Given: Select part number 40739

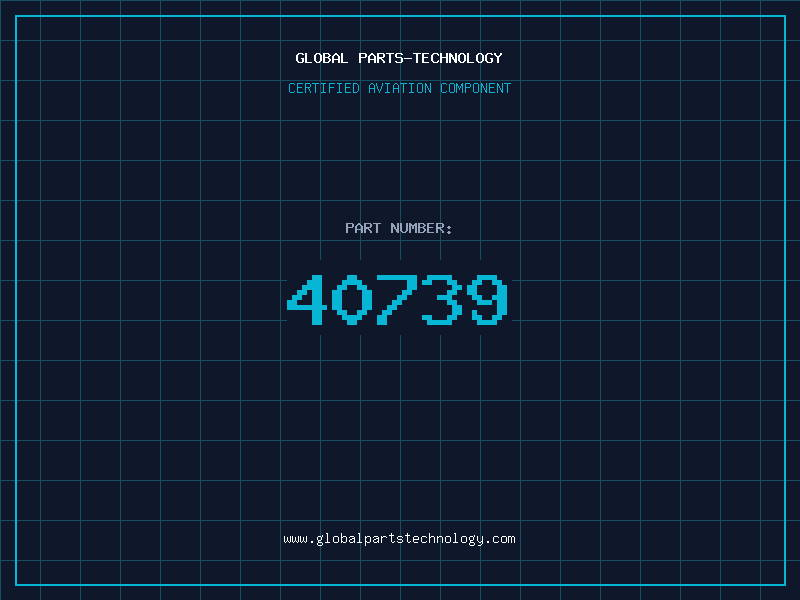Looking at the screenshot, I should [397, 299].
